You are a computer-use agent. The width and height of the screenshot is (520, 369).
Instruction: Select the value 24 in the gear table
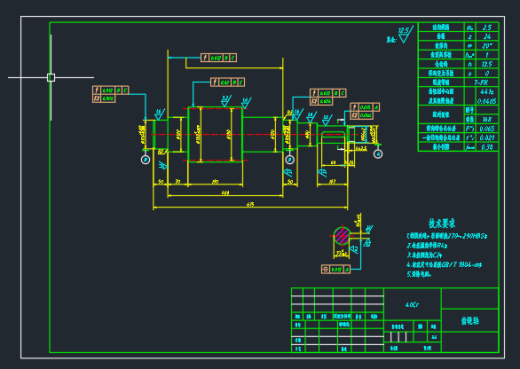487,36
